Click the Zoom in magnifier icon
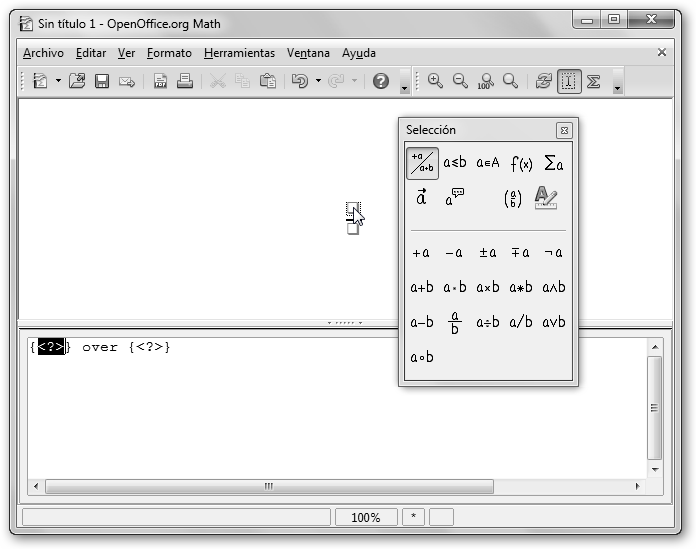Viewport: 696px width, 549px height. (x=435, y=82)
